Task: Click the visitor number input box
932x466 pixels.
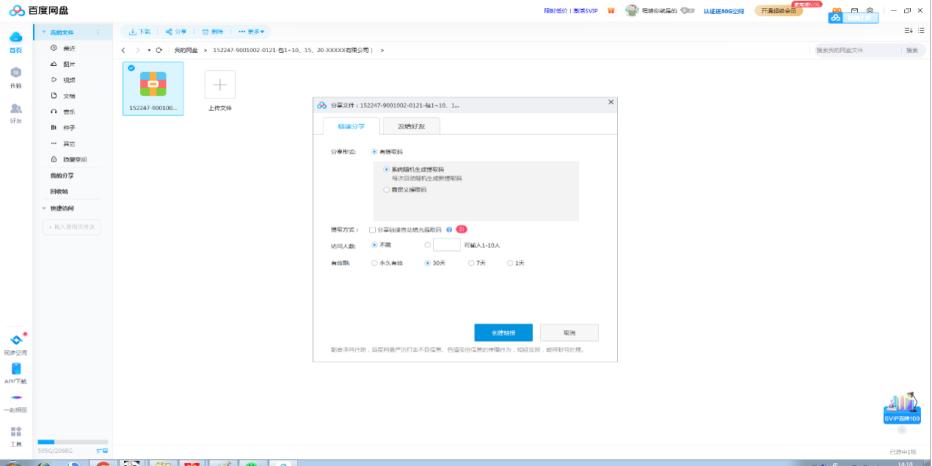Action: pyautogui.click(x=446, y=245)
